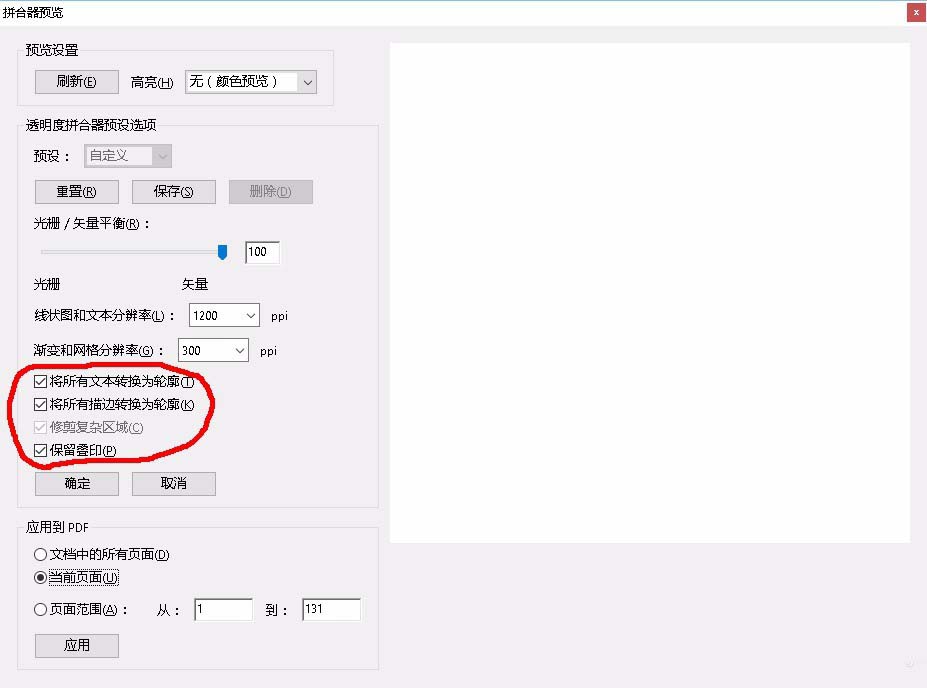Click the page range 到 end field

coord(330,610)
